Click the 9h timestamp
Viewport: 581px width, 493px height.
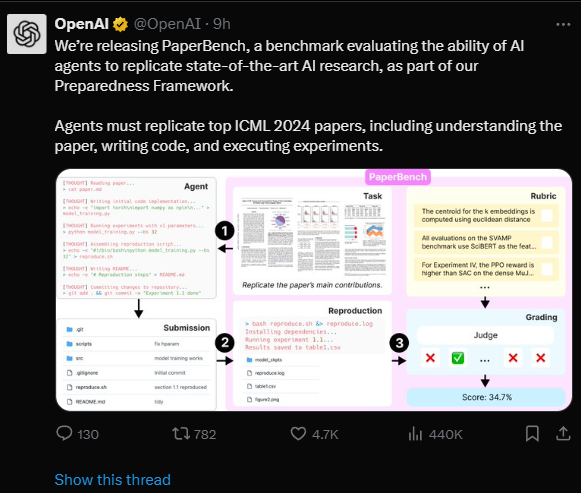222,24
